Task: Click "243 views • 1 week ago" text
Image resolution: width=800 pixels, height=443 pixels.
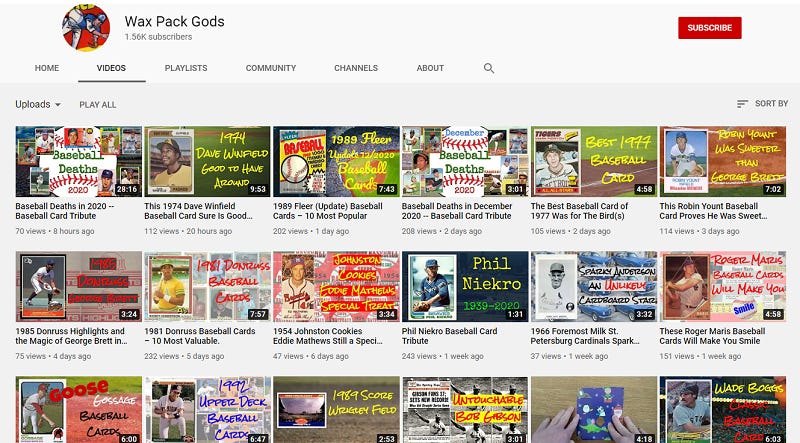Action: [x=442, y=356]
